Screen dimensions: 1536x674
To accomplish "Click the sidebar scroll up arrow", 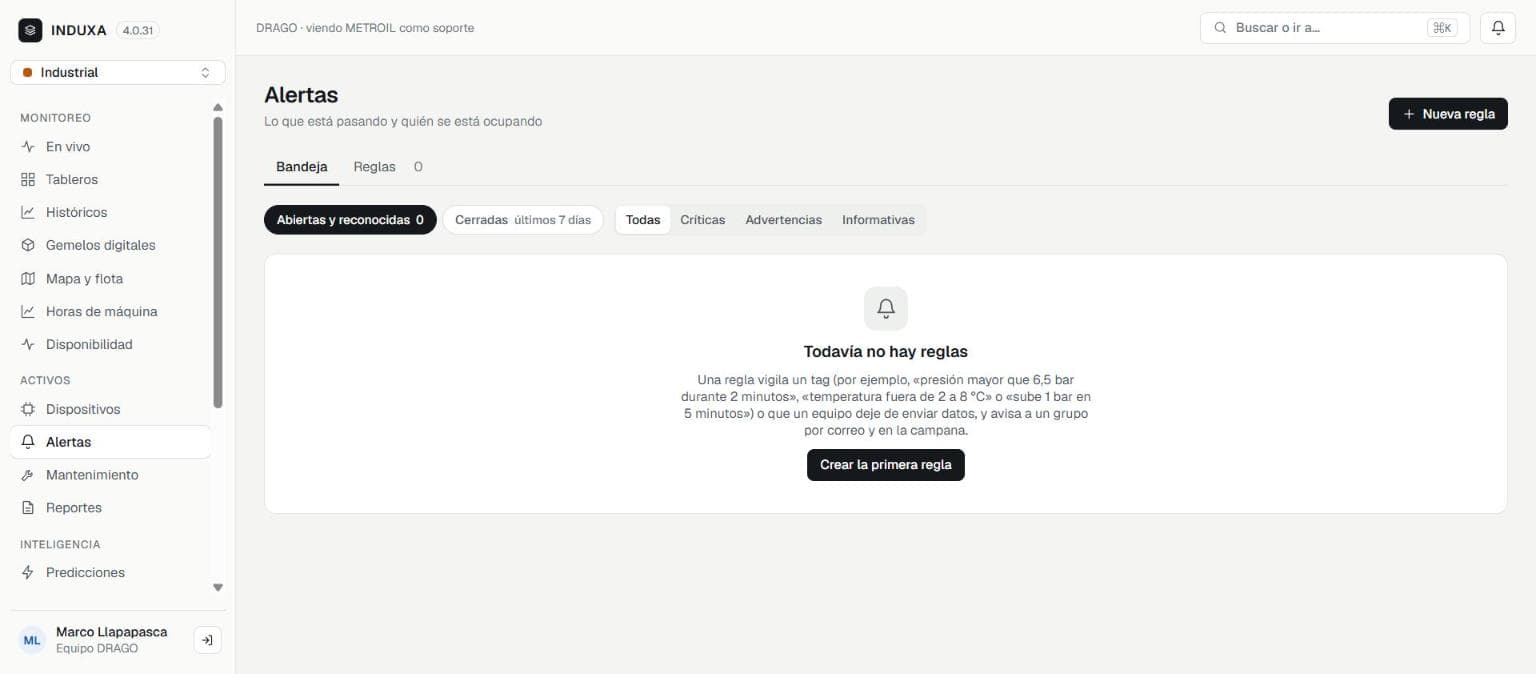I will click(218, 107).
